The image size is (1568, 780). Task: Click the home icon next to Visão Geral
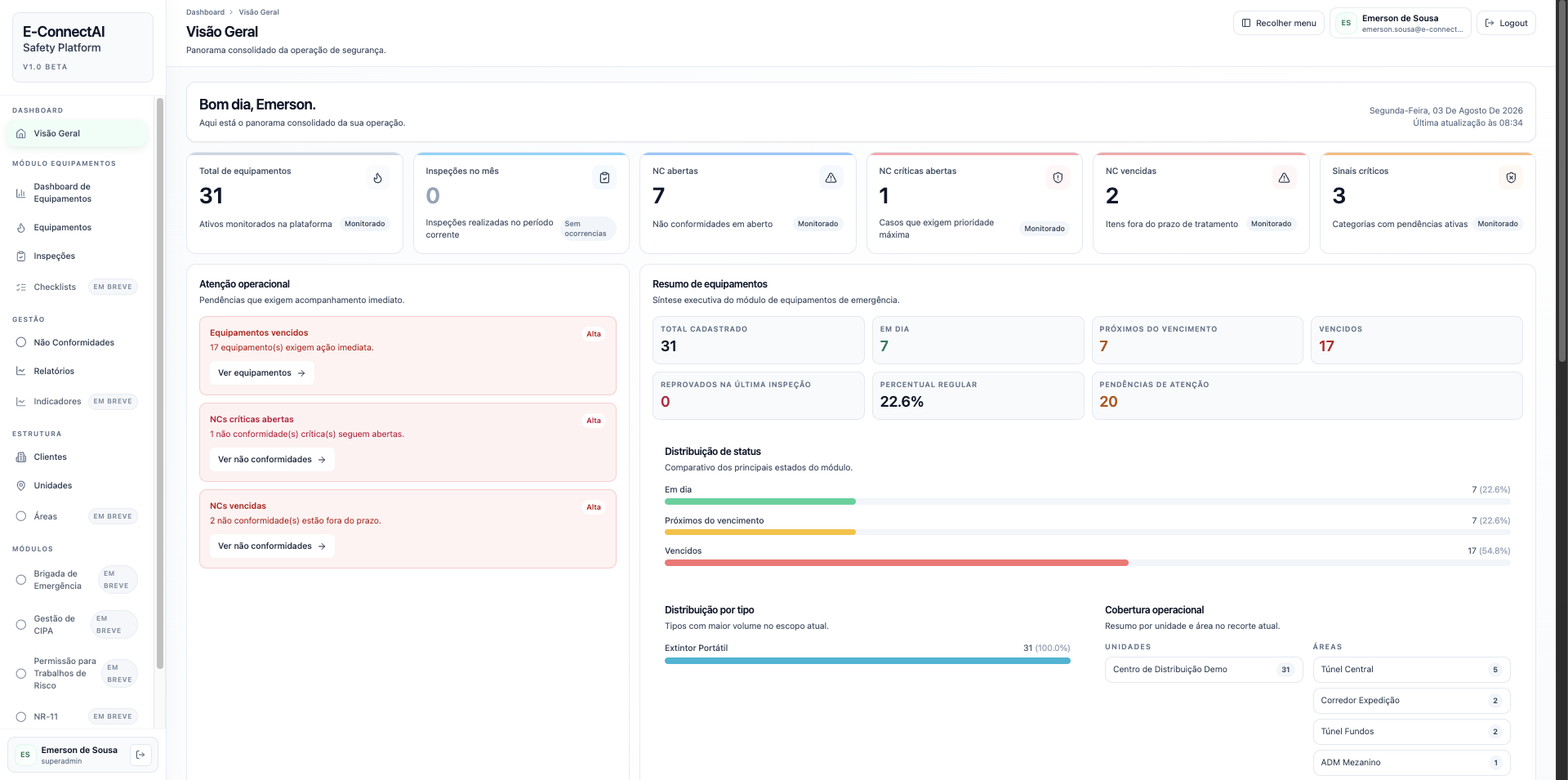pos(21,134)
